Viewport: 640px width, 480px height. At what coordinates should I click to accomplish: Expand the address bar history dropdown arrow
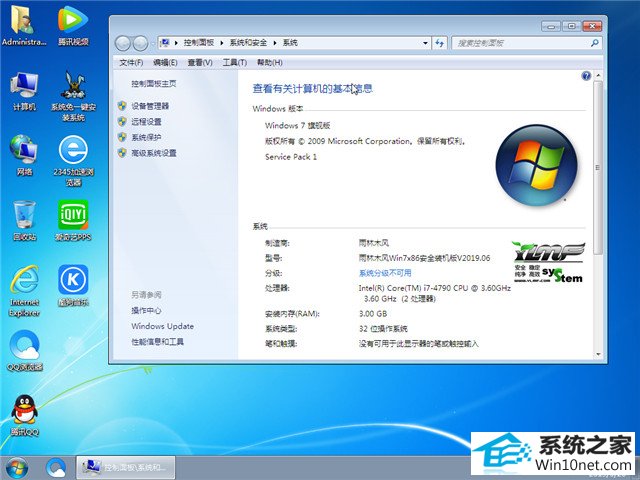[425, 43]
